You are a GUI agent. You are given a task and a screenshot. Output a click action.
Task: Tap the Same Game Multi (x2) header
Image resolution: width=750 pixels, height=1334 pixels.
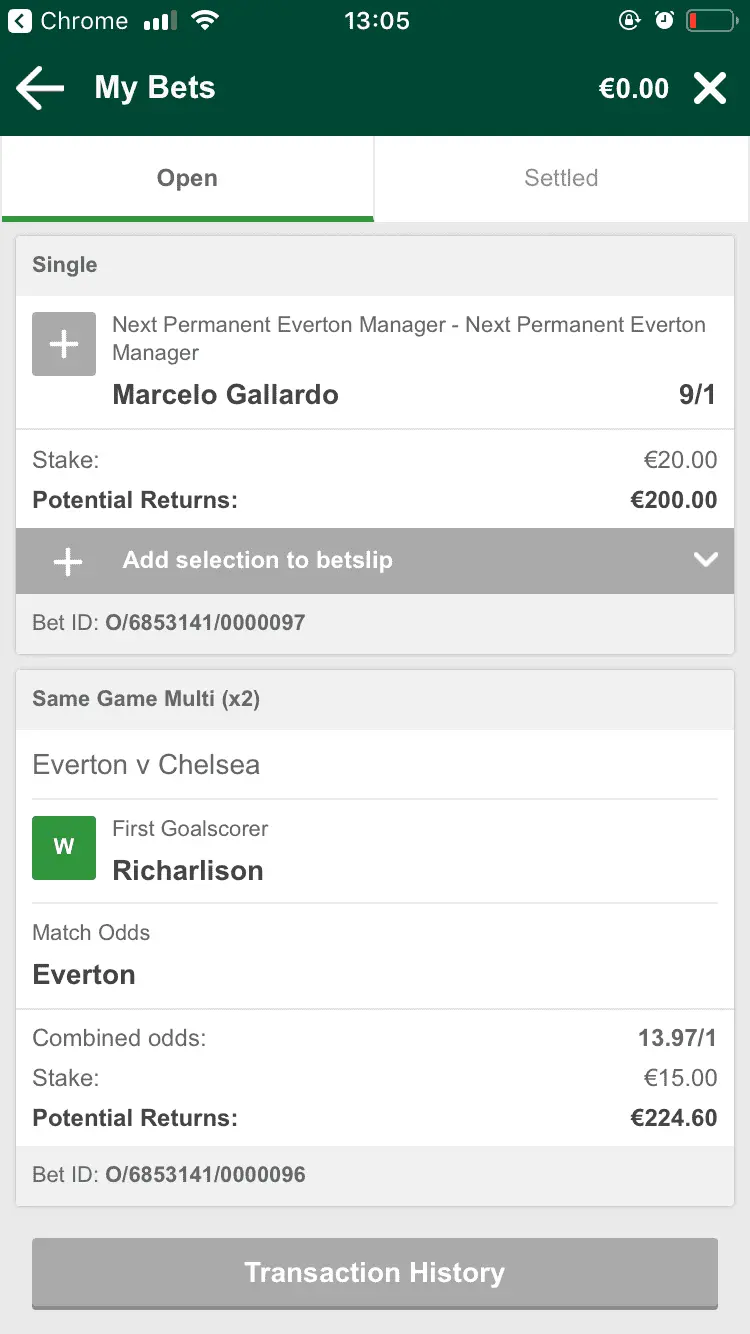(146, 699)
